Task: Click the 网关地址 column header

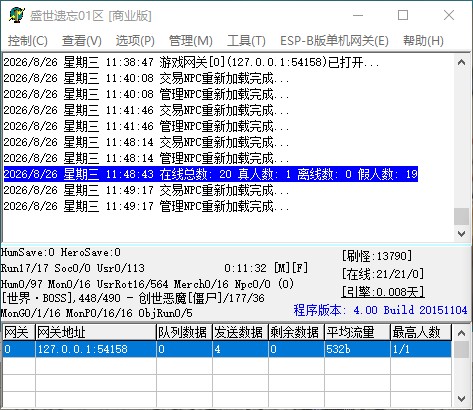Action: click(96, 332)
